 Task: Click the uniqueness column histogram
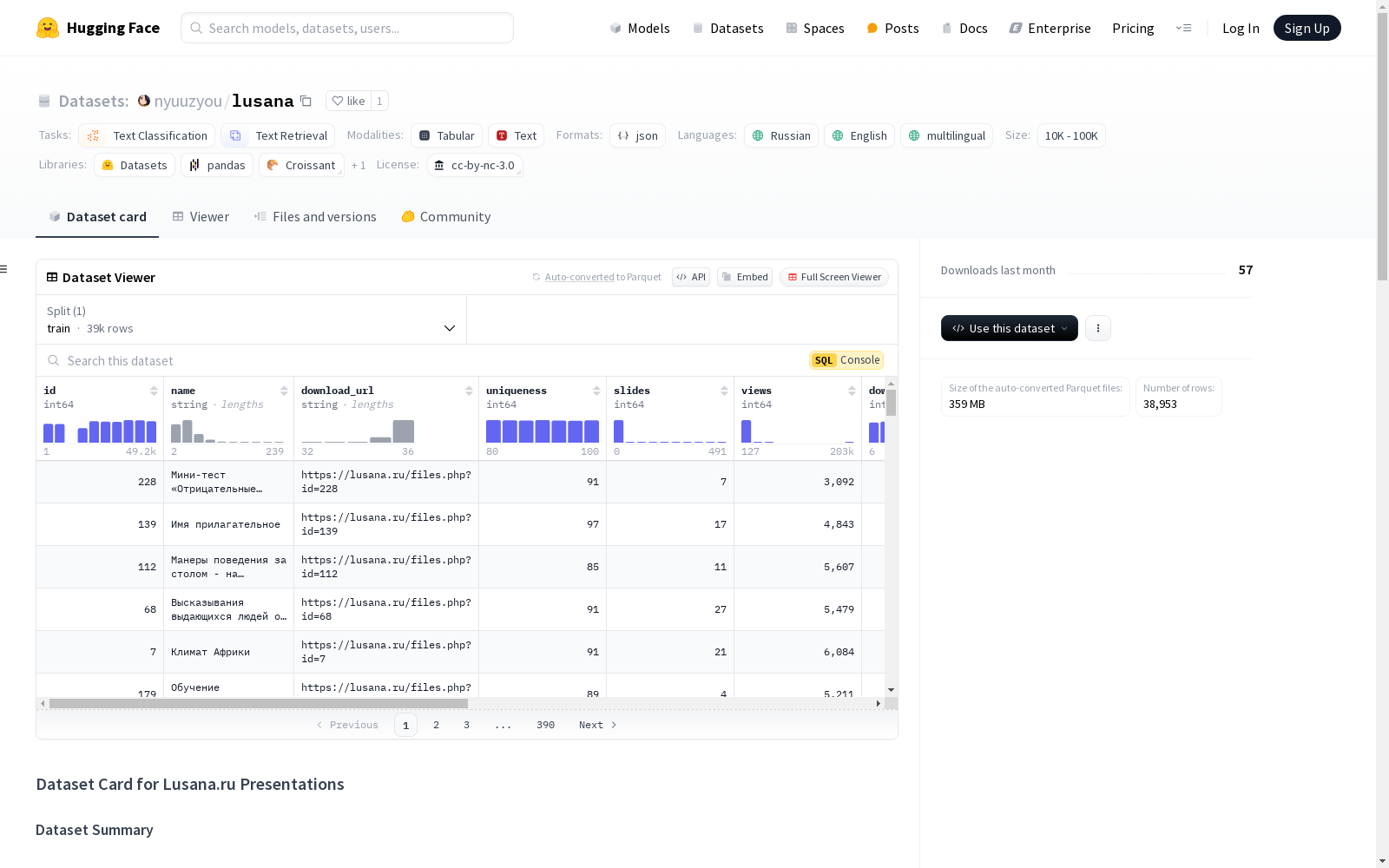click(x=543, y=431)
